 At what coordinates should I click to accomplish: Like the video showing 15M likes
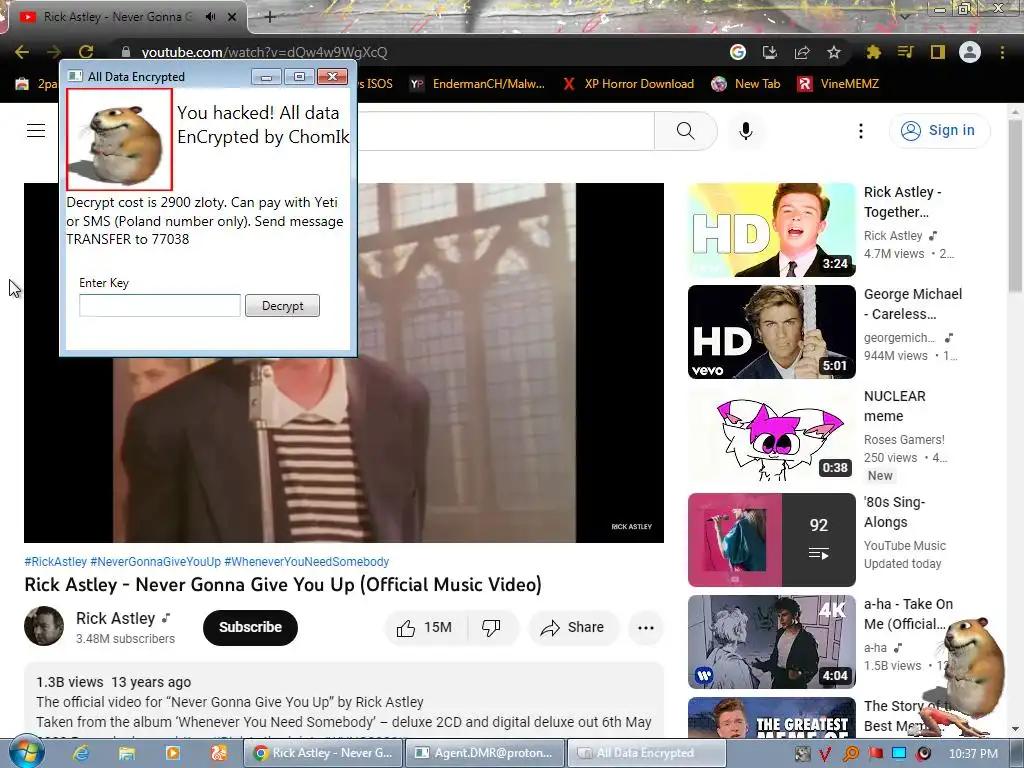(424, 628)
